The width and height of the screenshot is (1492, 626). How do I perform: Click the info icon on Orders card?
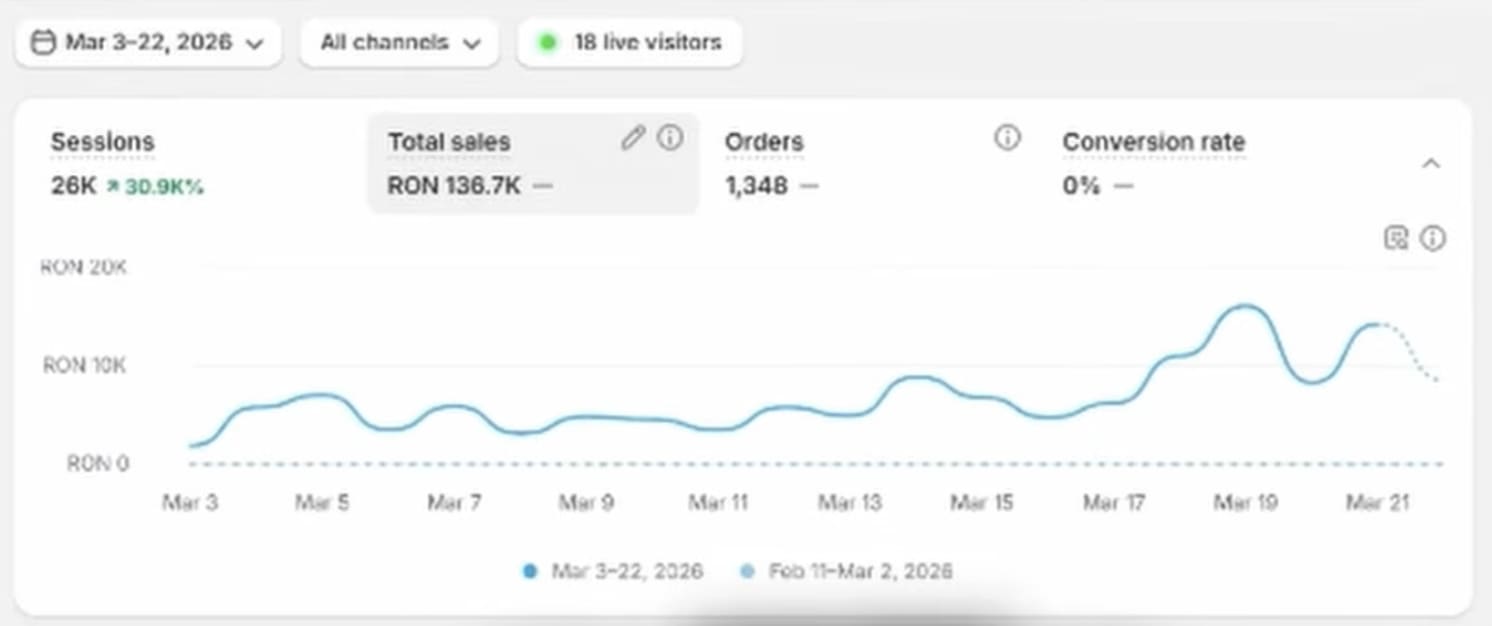[1007, 138]
